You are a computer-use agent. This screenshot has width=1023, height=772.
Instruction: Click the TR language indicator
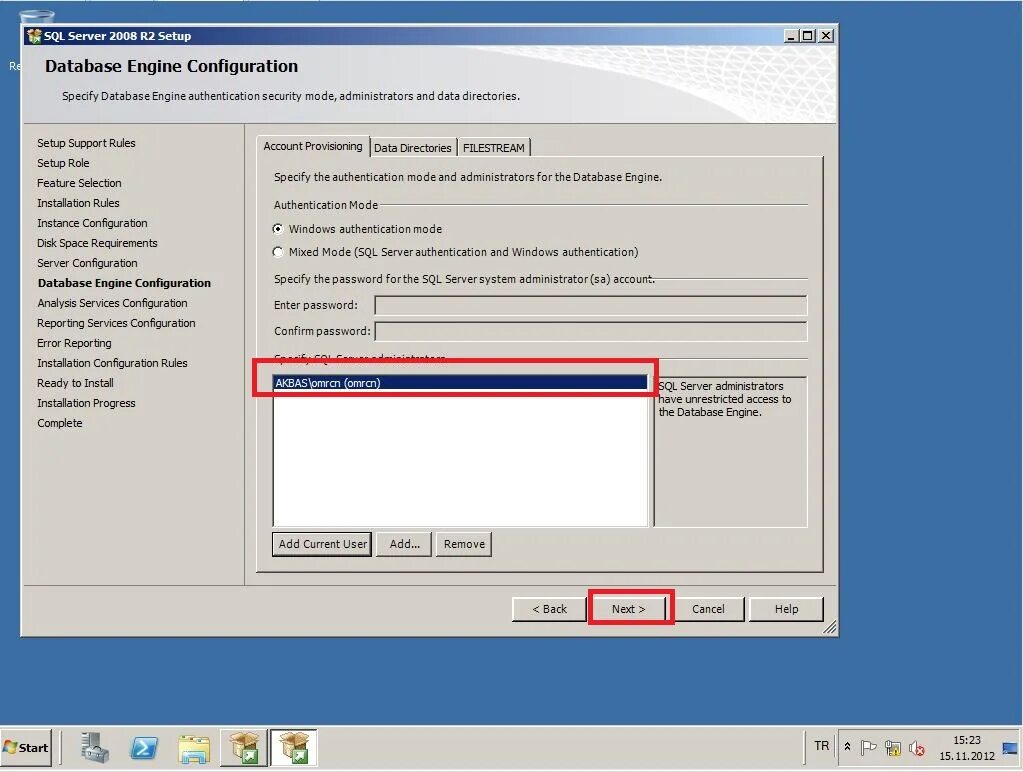tap(821, 746)
